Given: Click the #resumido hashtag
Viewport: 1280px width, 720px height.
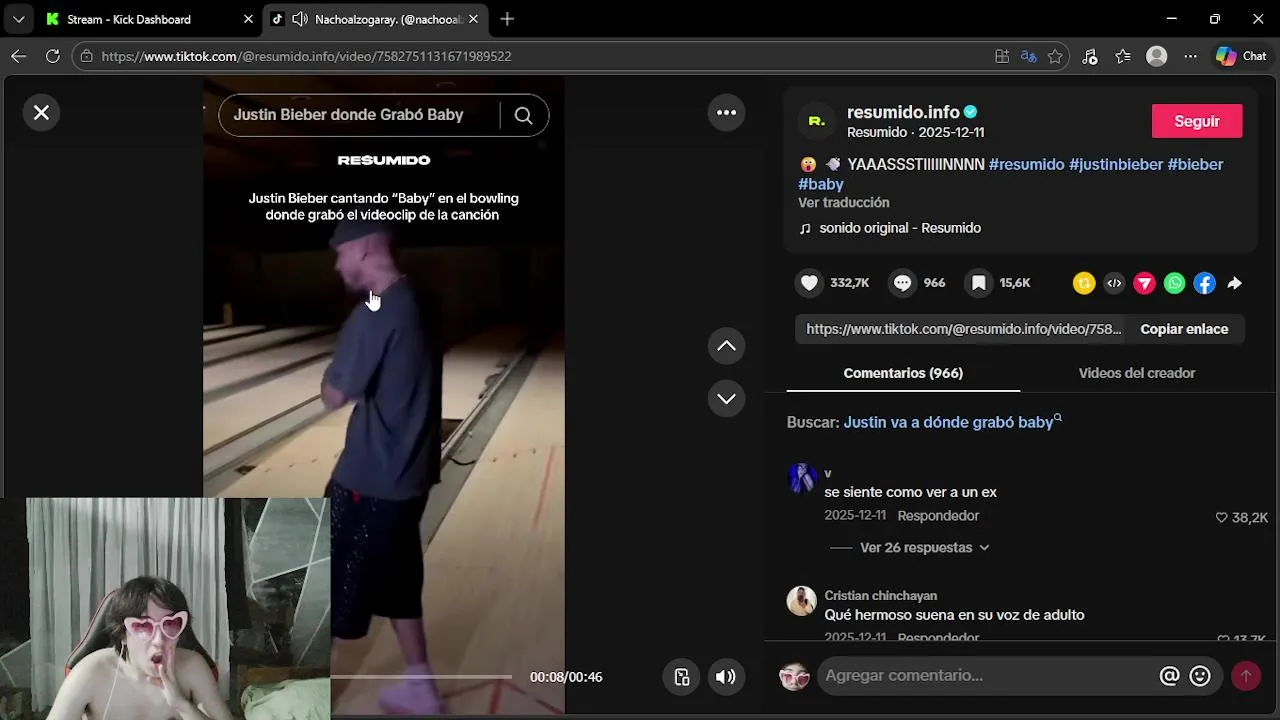Looking at the screenshot, I should click(x=1026, y=164).
